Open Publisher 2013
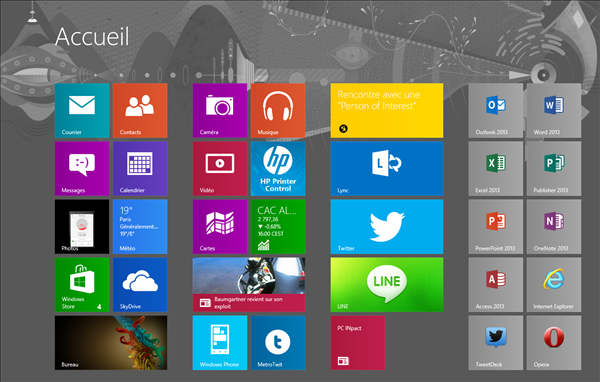 click(554, 169)
